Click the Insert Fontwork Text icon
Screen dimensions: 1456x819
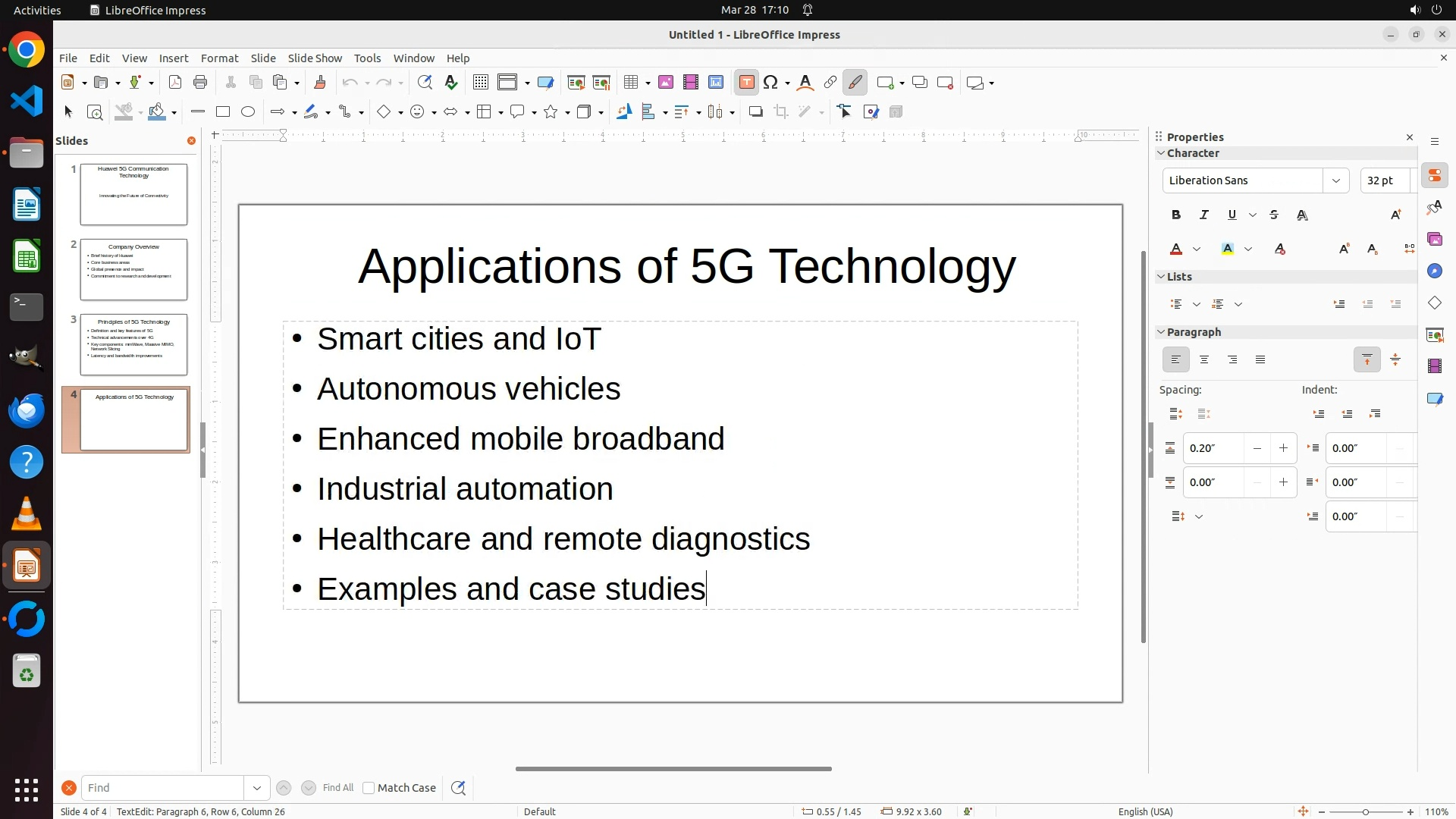click(805, 83)
